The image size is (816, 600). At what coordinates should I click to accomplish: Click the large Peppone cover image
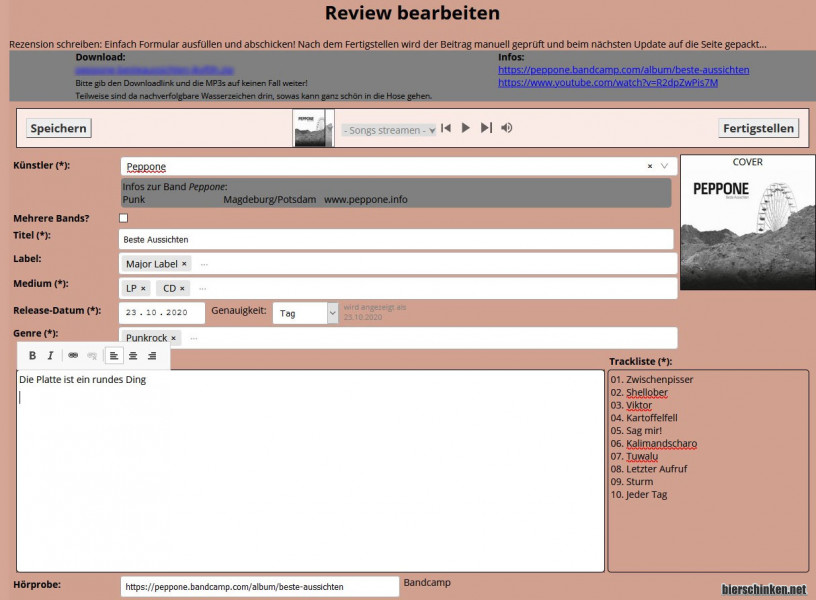tap(748, 222)
